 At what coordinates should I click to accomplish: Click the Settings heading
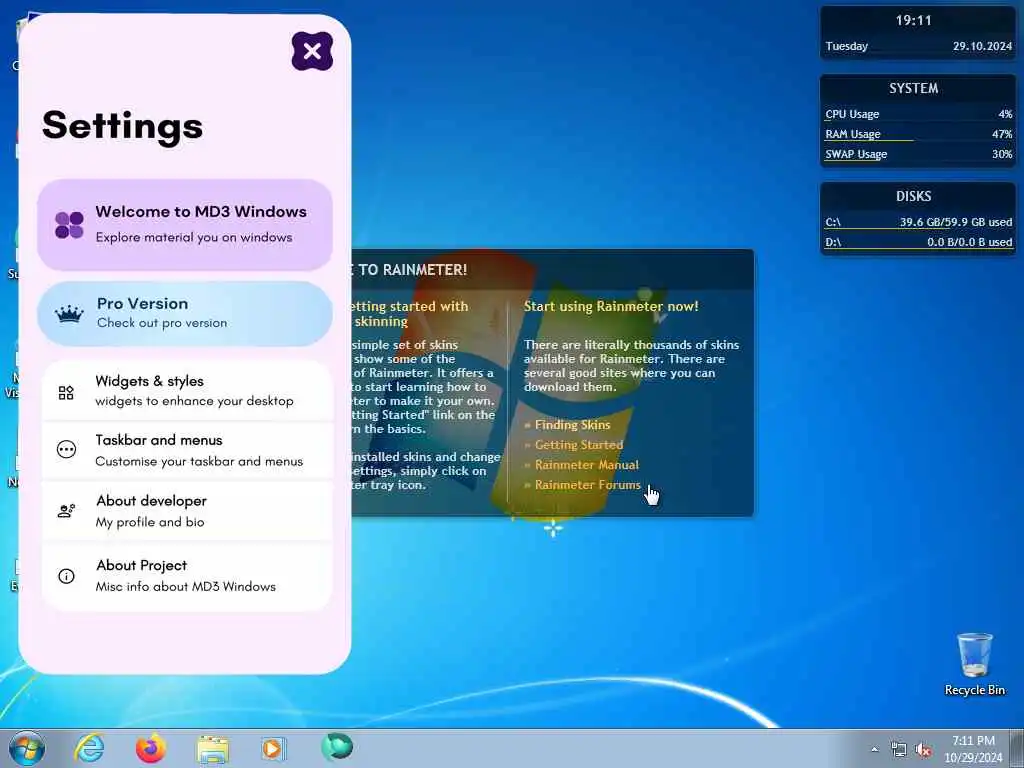coord(122,126)
